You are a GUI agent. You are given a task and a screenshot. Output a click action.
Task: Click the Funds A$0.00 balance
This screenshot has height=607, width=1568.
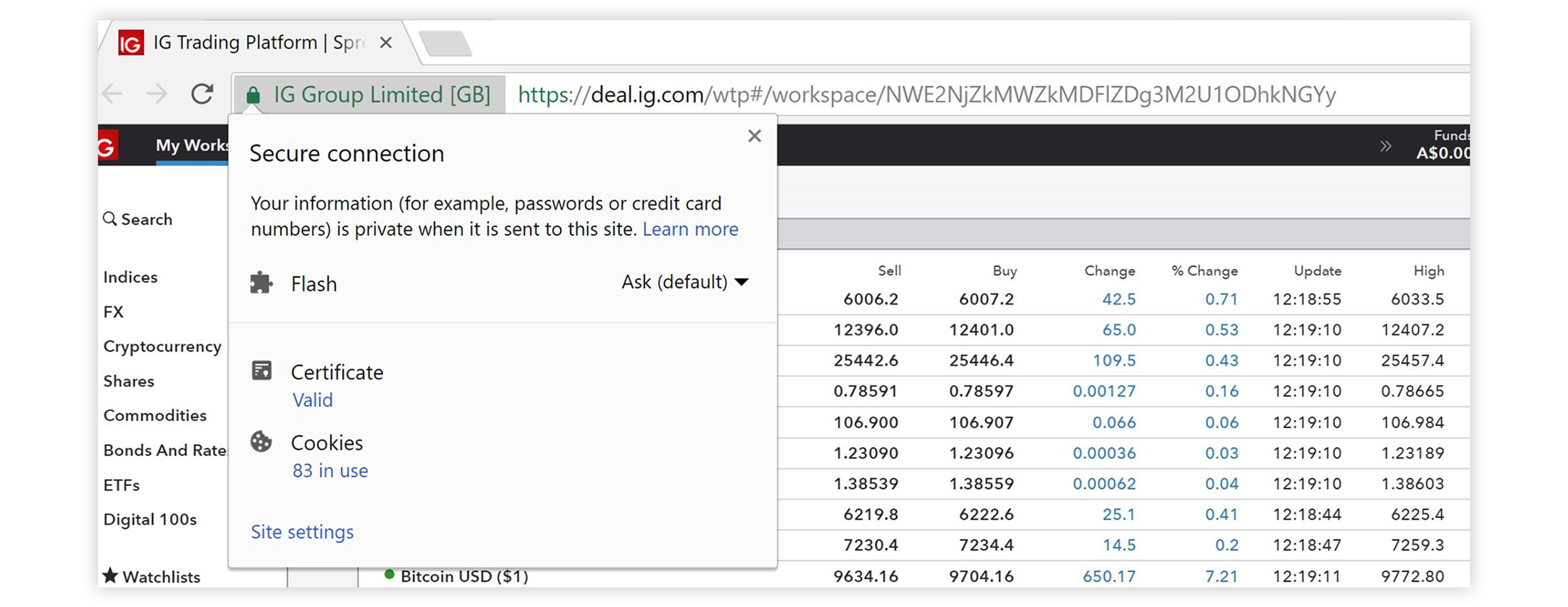pos(1443,145)
